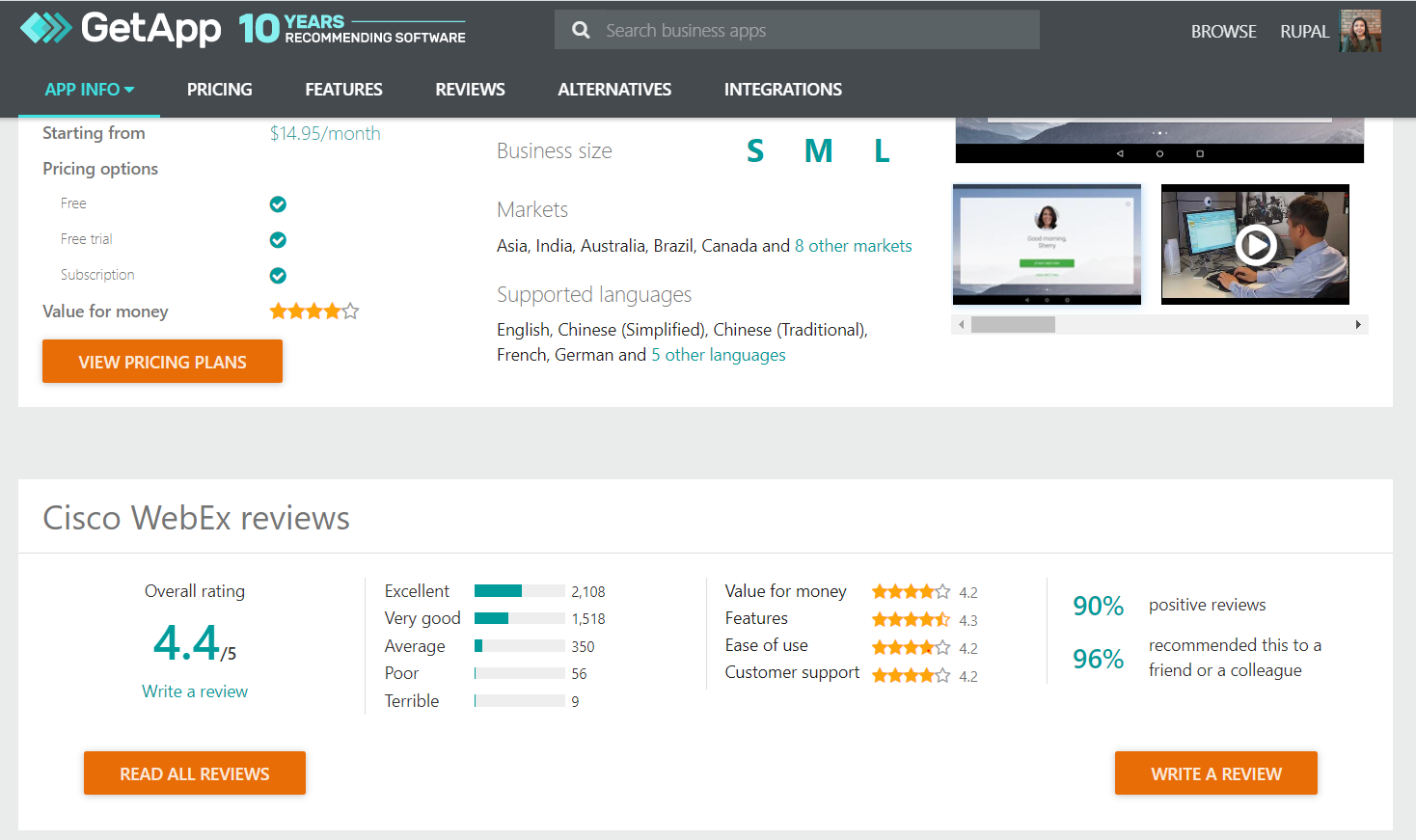Click the large mountain screenshot preview
This screenshot has height=840, width=1416.
point(1159,140)
